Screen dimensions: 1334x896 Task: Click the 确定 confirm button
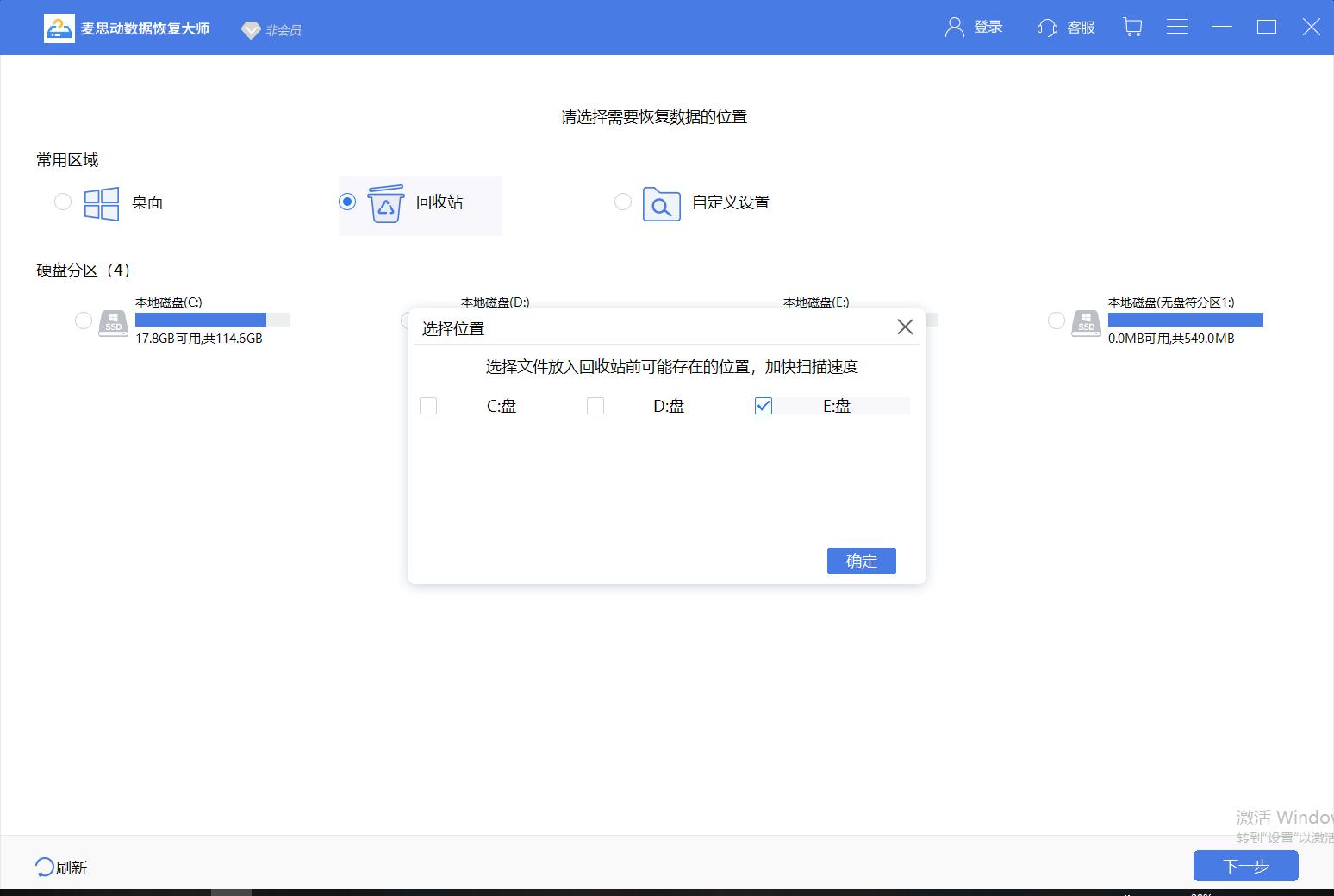pyautogui.click(x=861, y=560)
